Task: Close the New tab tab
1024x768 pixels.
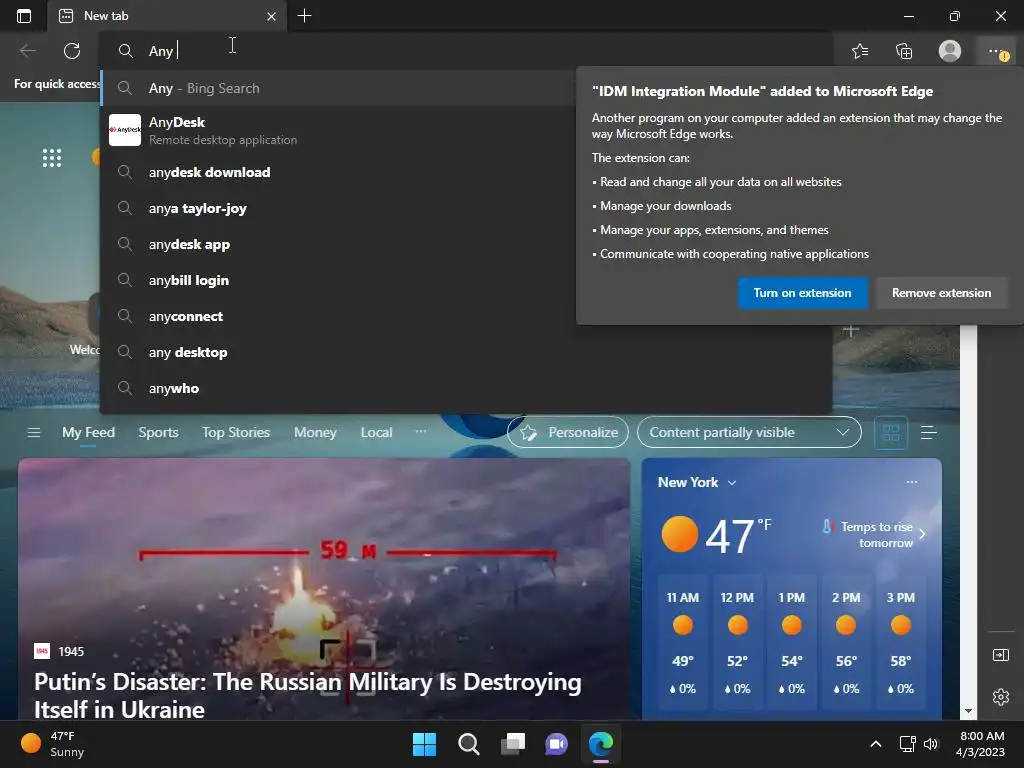Action: [x=271, y=16]
